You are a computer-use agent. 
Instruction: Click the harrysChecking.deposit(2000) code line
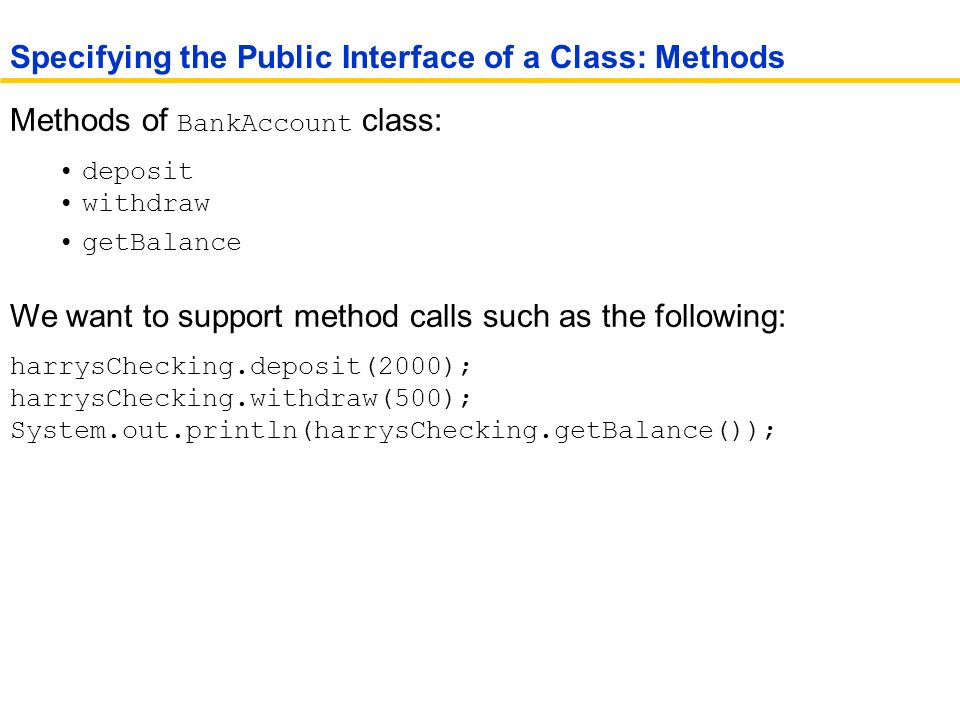(x=241, y=367)
